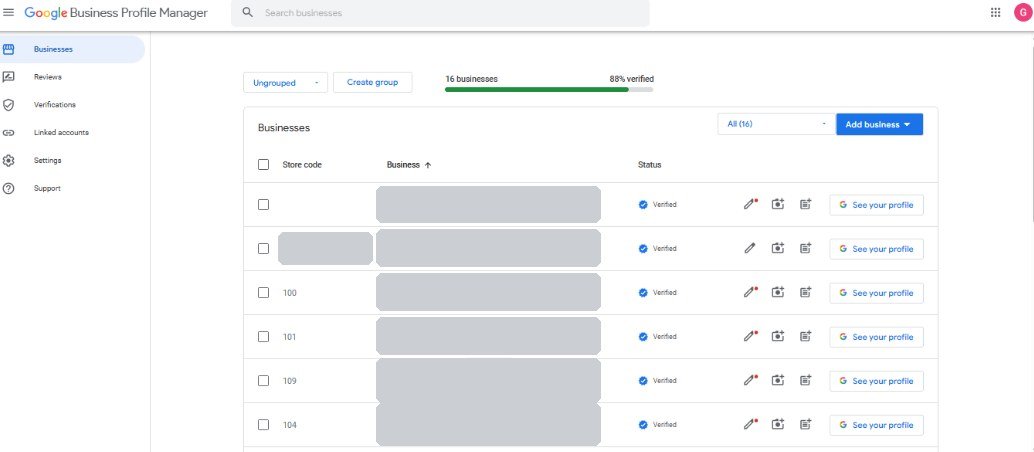The image size is (1034, 452).
Task: Open the account avatar G
Action: click(x=1022, y=13)
